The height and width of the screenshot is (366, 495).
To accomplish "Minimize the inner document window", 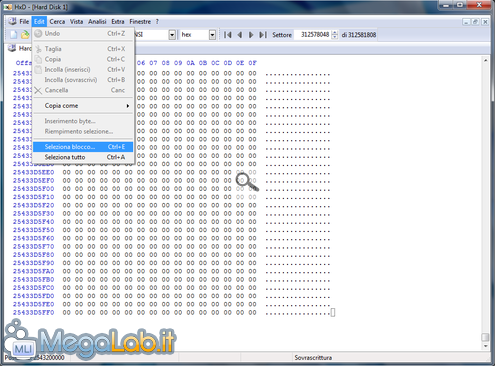I will point(466,22).
